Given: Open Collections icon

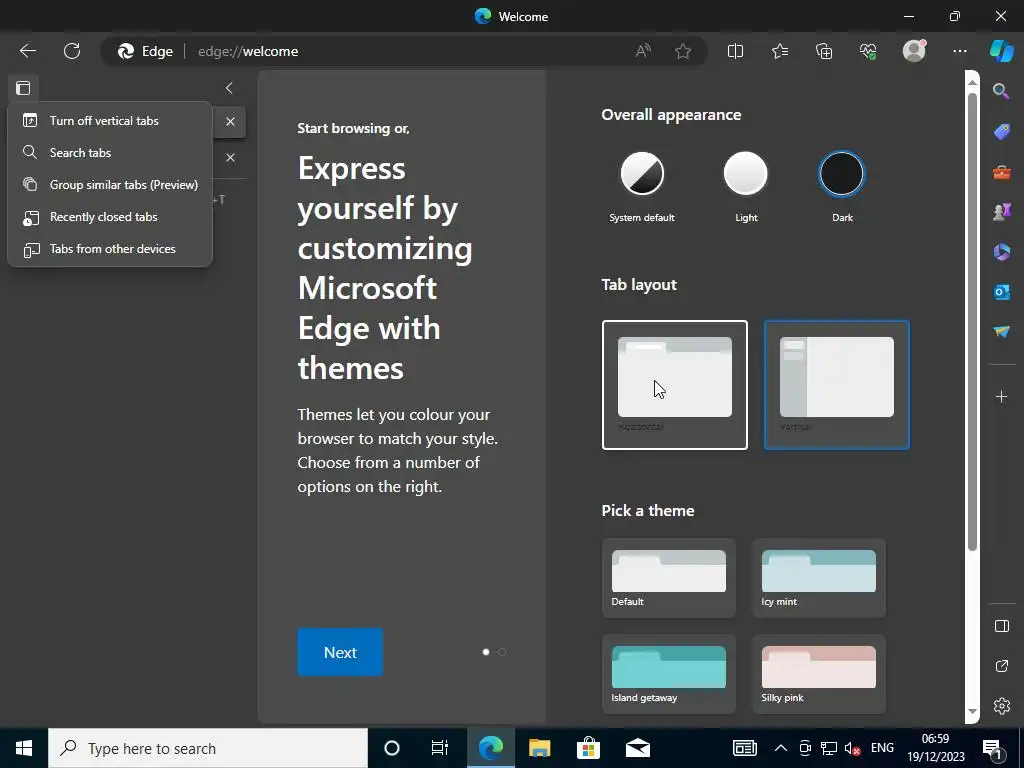Looking at the screenshot, I should pos(824,51).
